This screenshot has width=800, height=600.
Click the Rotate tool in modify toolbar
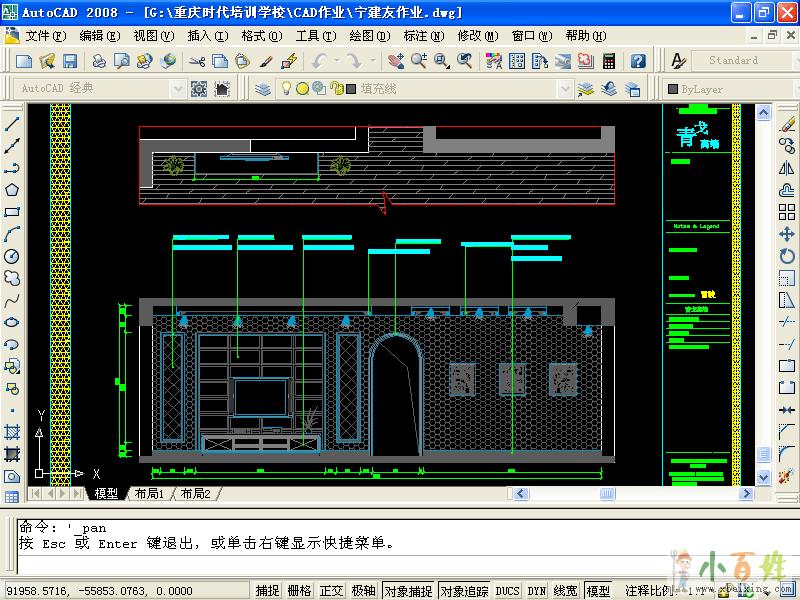[x=787, y=256]
